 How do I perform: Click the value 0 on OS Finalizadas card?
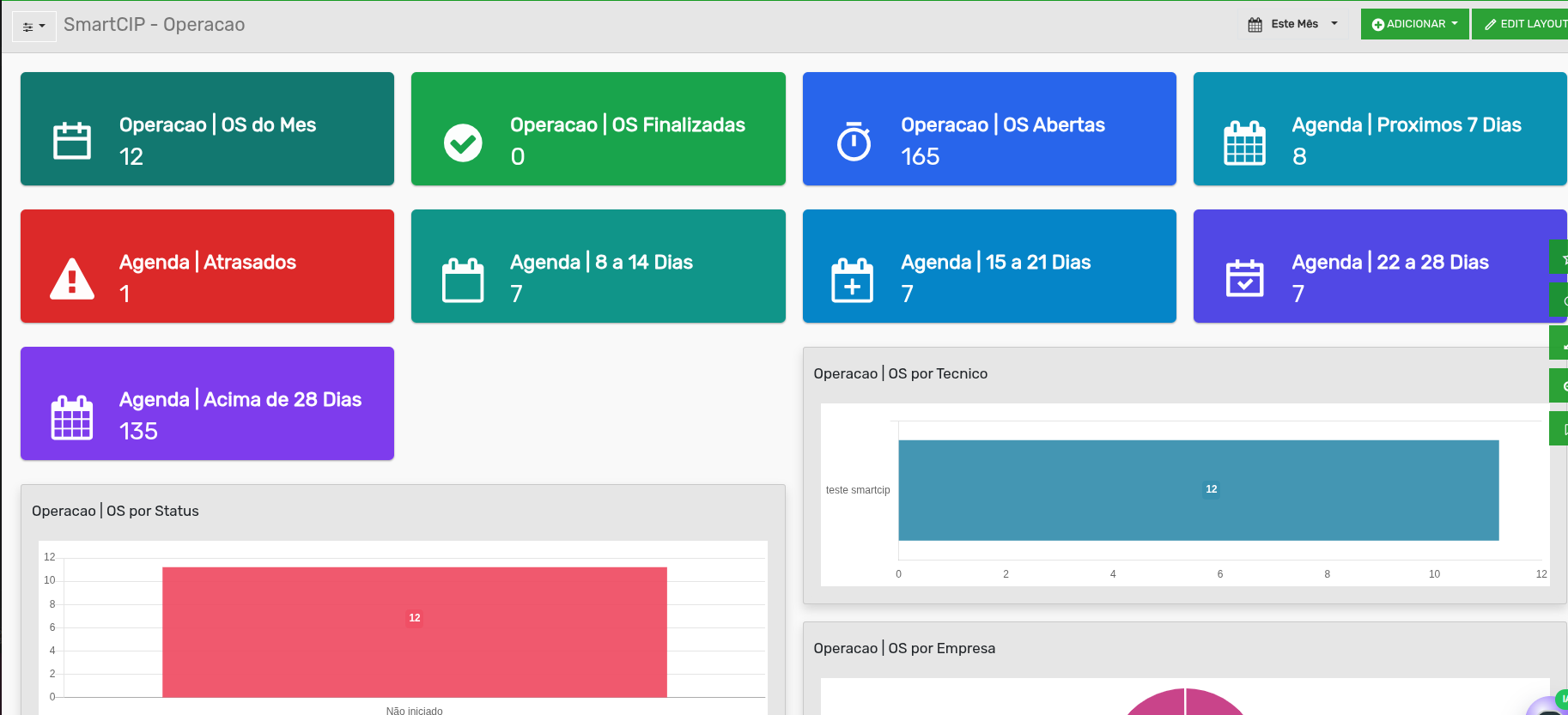(518, 157)
